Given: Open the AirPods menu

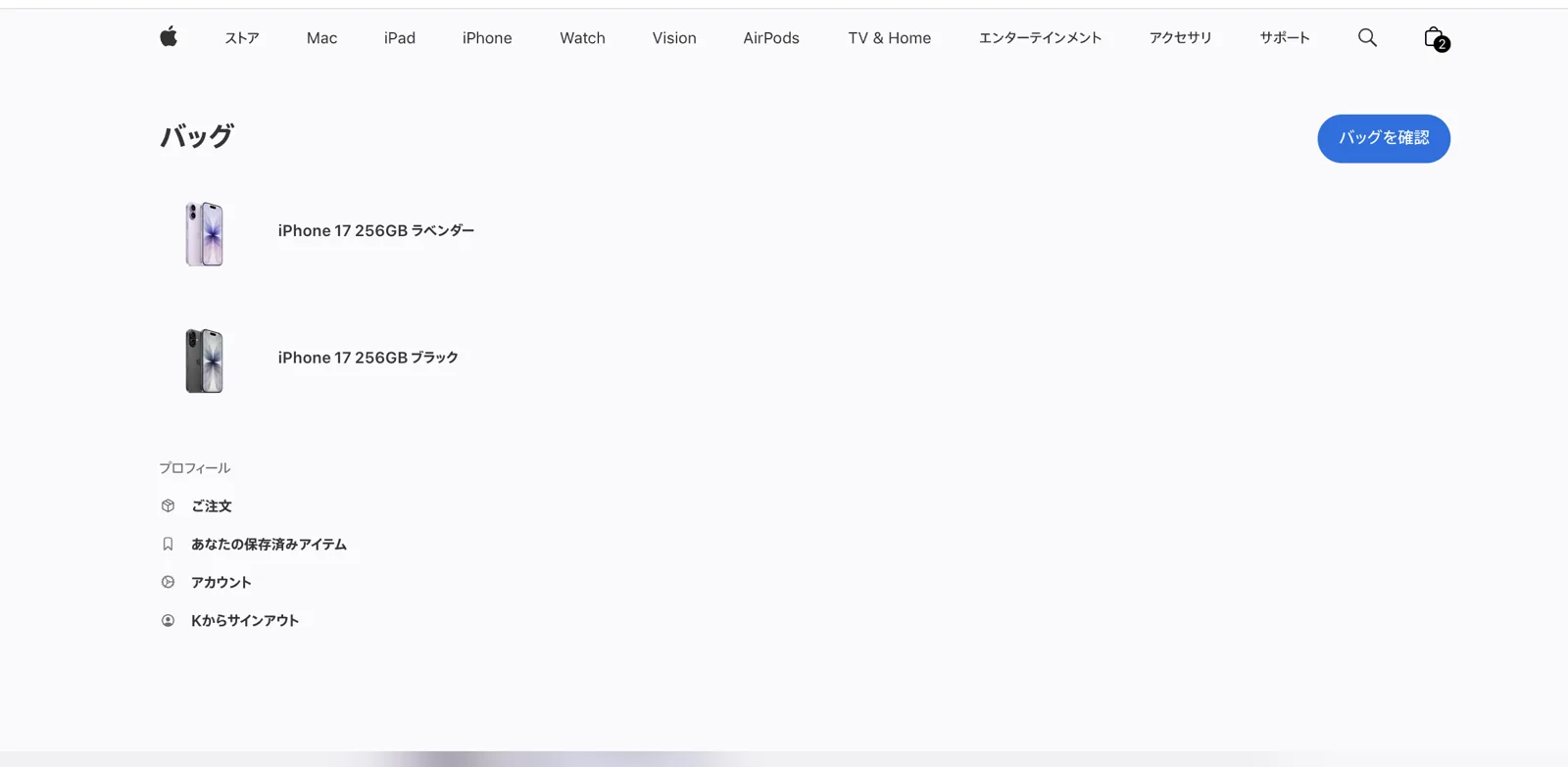Looking at the screenshot, I should tap(771, 38).
